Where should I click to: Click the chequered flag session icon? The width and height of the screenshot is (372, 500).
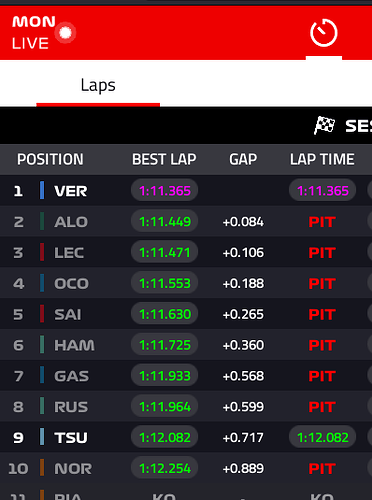pos(324,126)
